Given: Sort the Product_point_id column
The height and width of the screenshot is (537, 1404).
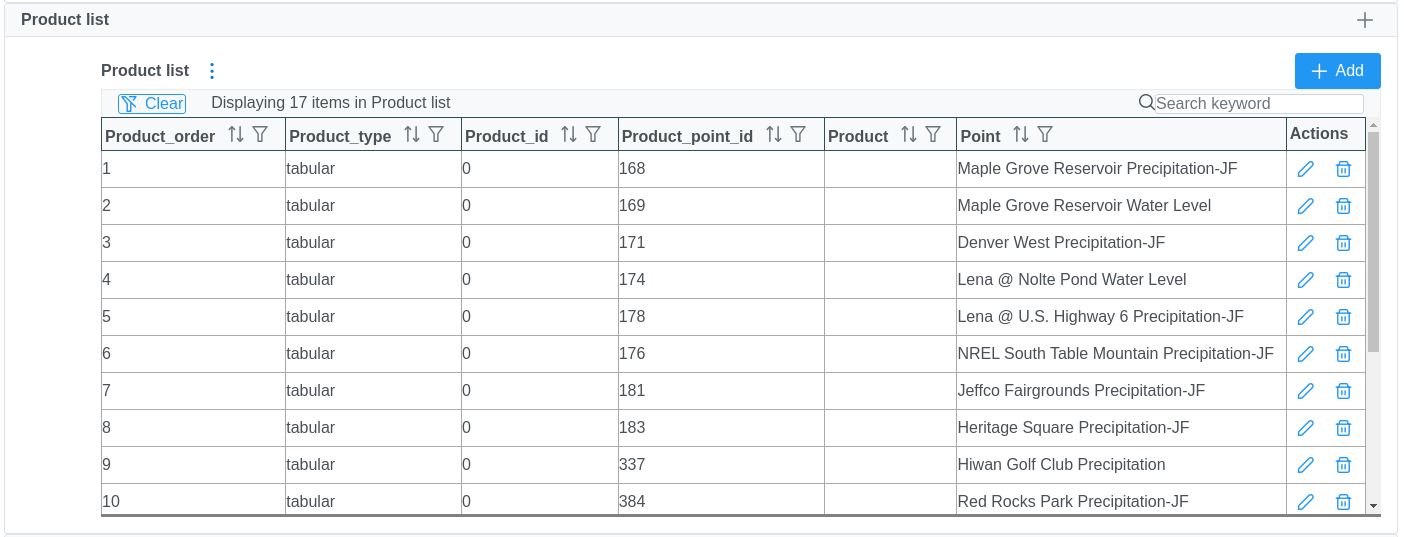Looking at the screenshot, I should tap(774, 134).
